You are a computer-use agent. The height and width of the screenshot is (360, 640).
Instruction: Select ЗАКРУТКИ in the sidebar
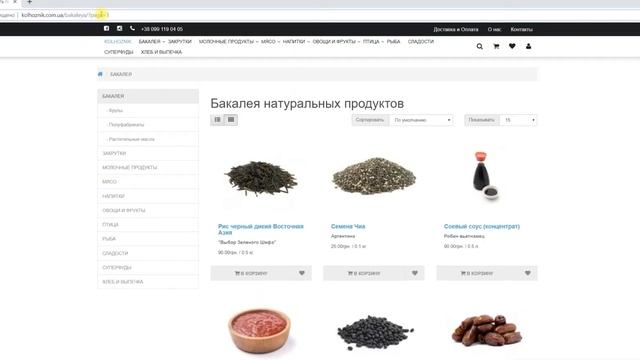(x=148, y=153)
